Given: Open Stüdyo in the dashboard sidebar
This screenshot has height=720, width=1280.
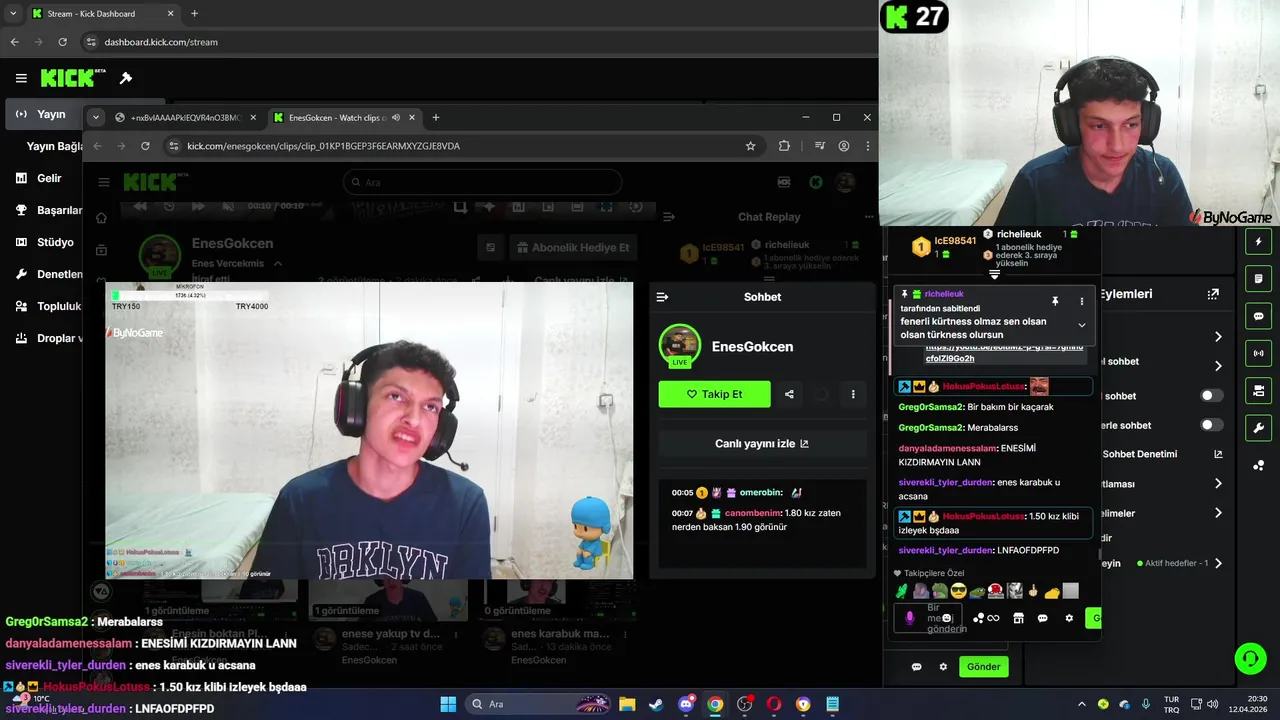Looking at the screenshot, I should tap(43, 242).
